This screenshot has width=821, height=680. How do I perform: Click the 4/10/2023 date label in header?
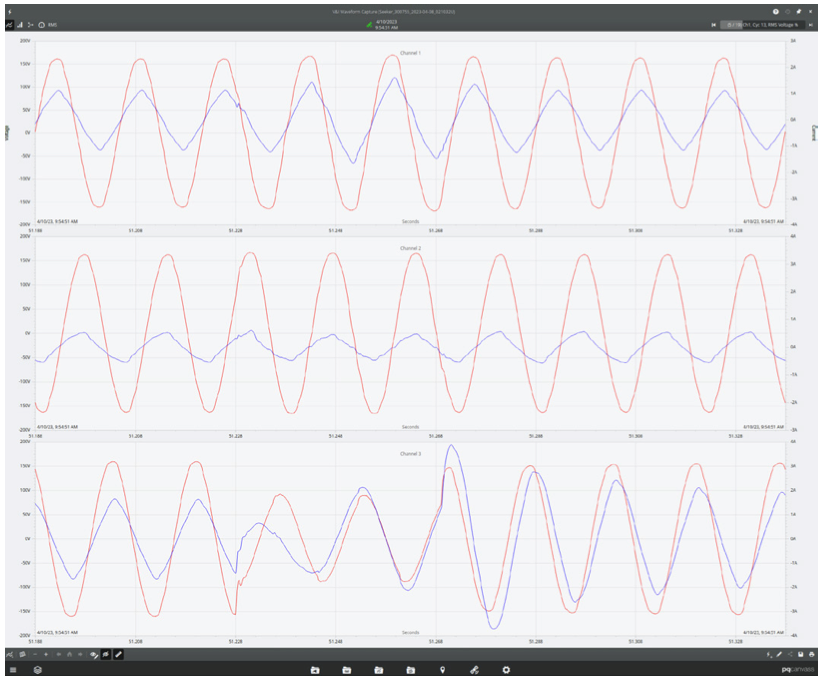[386, 22]
